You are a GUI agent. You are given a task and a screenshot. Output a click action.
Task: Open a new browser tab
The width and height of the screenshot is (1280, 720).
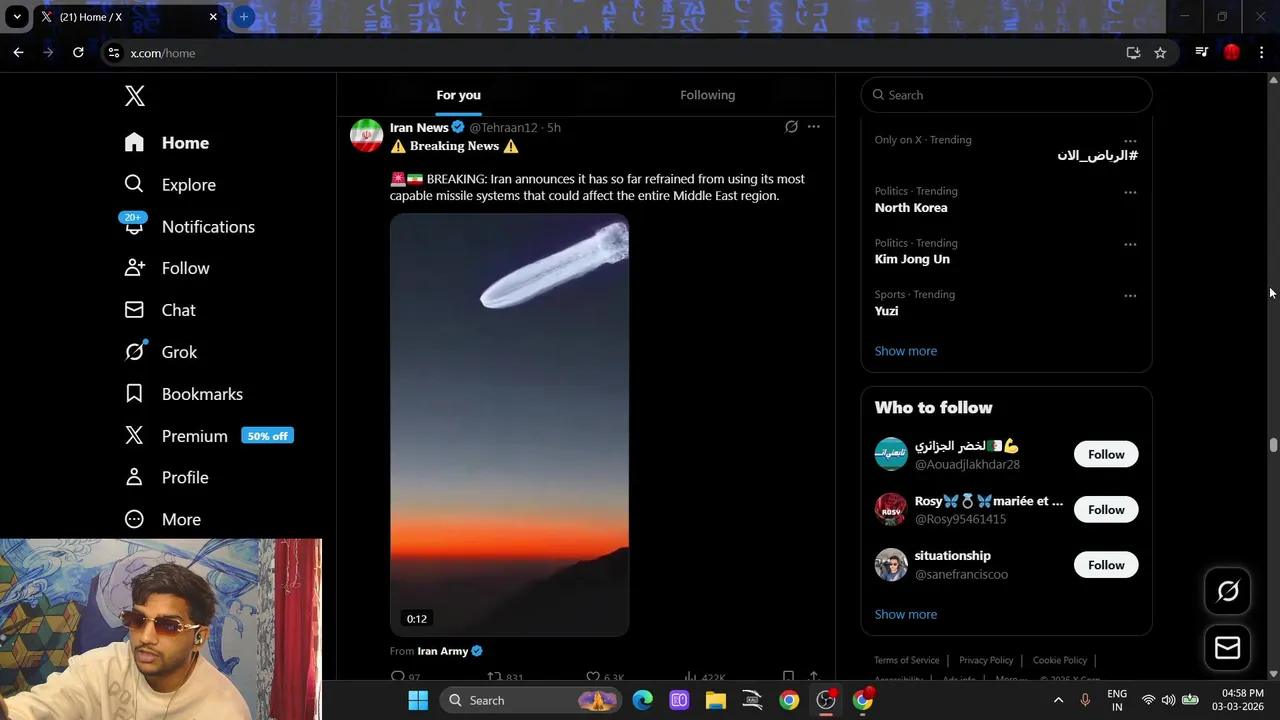[243, 17]
